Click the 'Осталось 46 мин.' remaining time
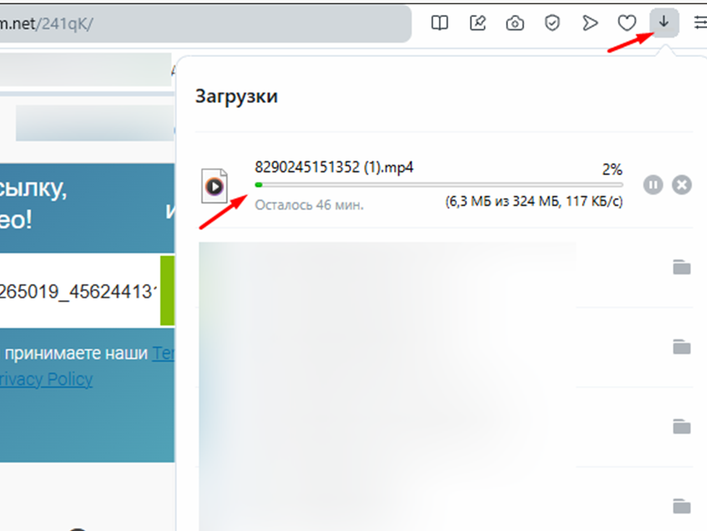The height and width of the screenshot is (531, 707). [309, 205]
